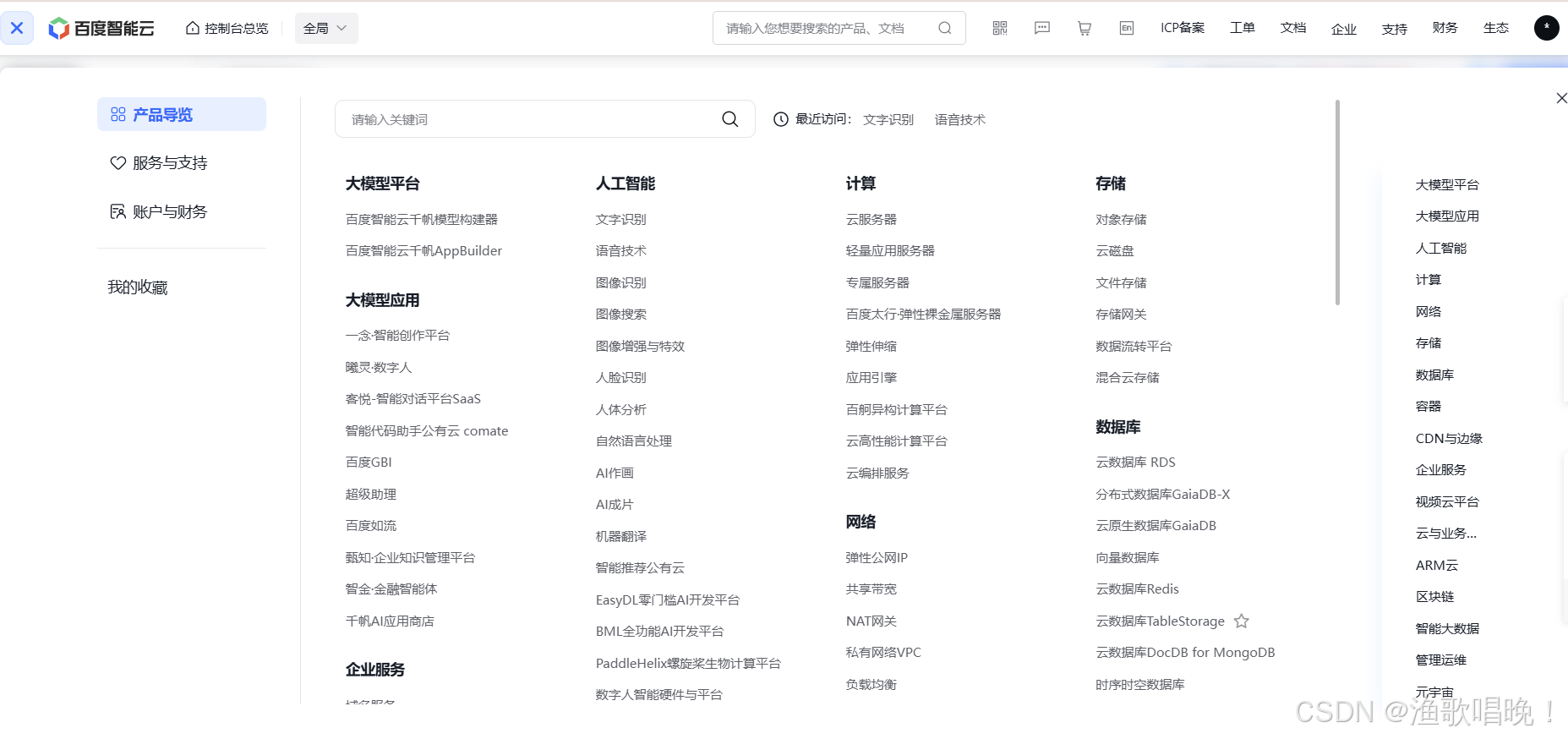Image resolution: width=1568 pixels, height=739 pixels.
Task: Open the 支持 header menu
Action: [1395, 29]
